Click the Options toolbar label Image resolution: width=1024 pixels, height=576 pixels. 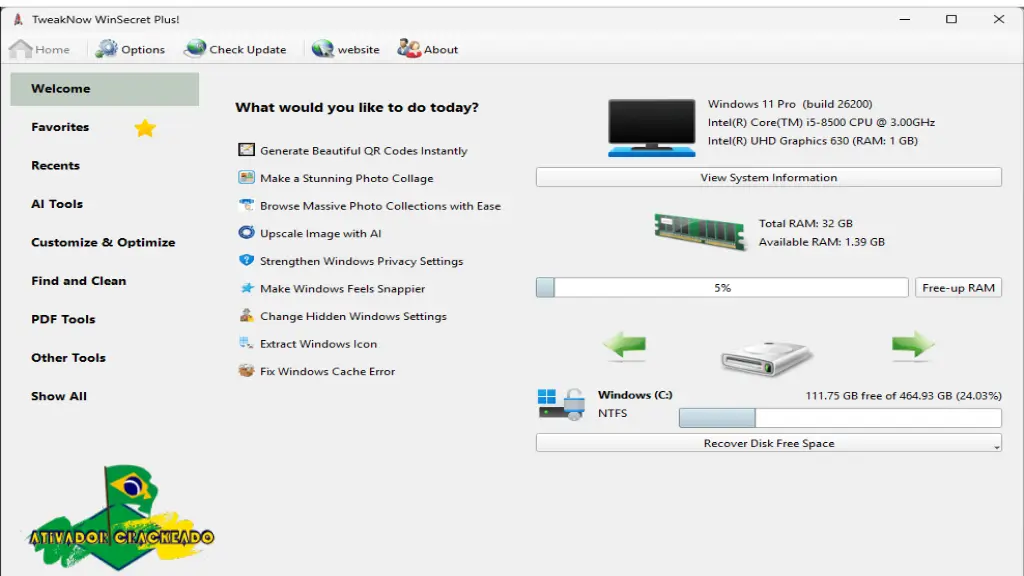pos(143,50)
